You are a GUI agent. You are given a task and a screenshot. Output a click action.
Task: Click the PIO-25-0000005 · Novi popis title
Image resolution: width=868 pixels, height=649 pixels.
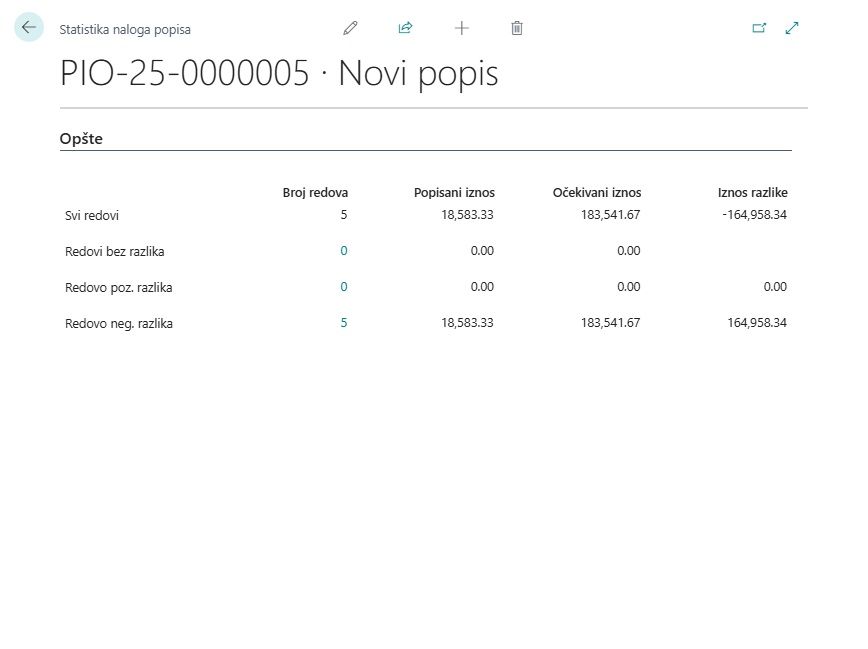point(279,74)
